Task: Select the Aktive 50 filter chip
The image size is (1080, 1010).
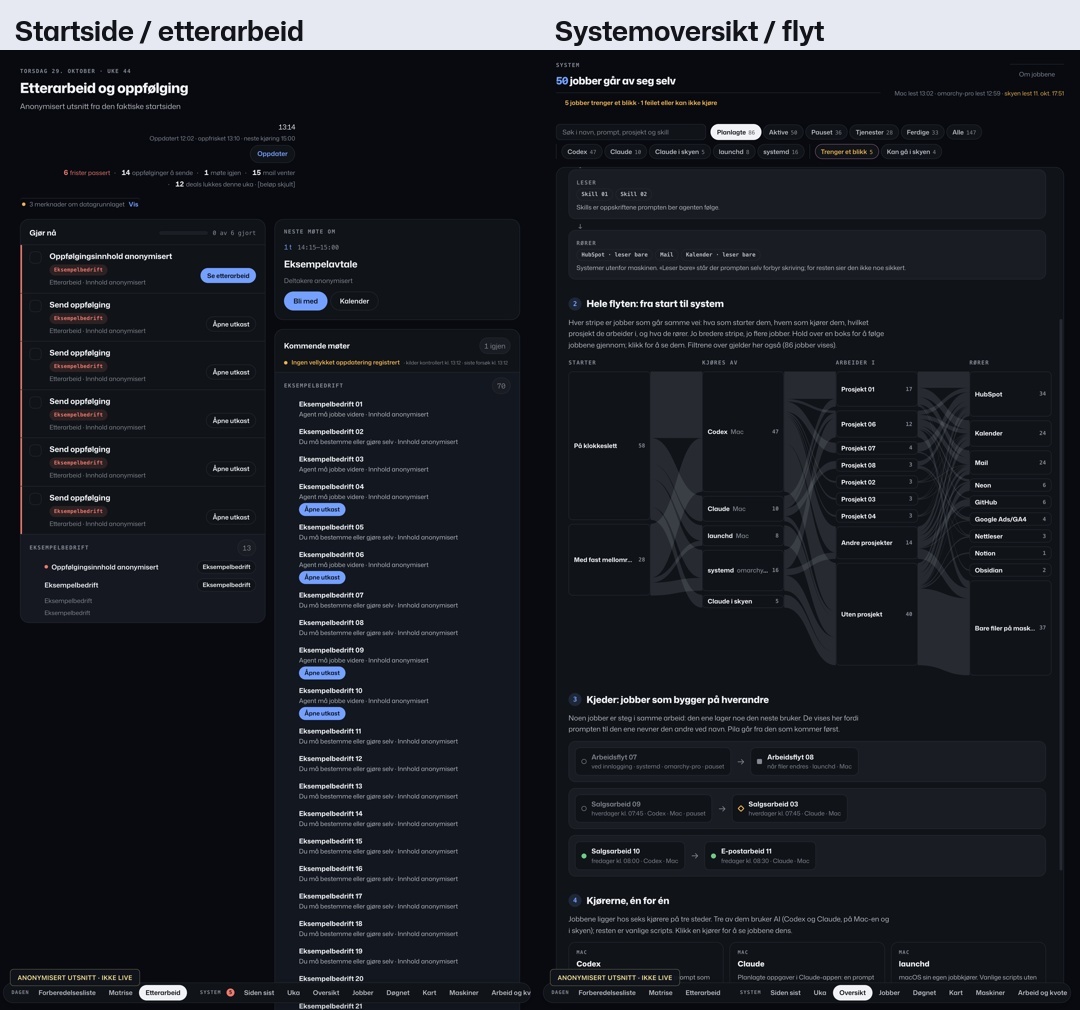Action: (x=782, y=132)
